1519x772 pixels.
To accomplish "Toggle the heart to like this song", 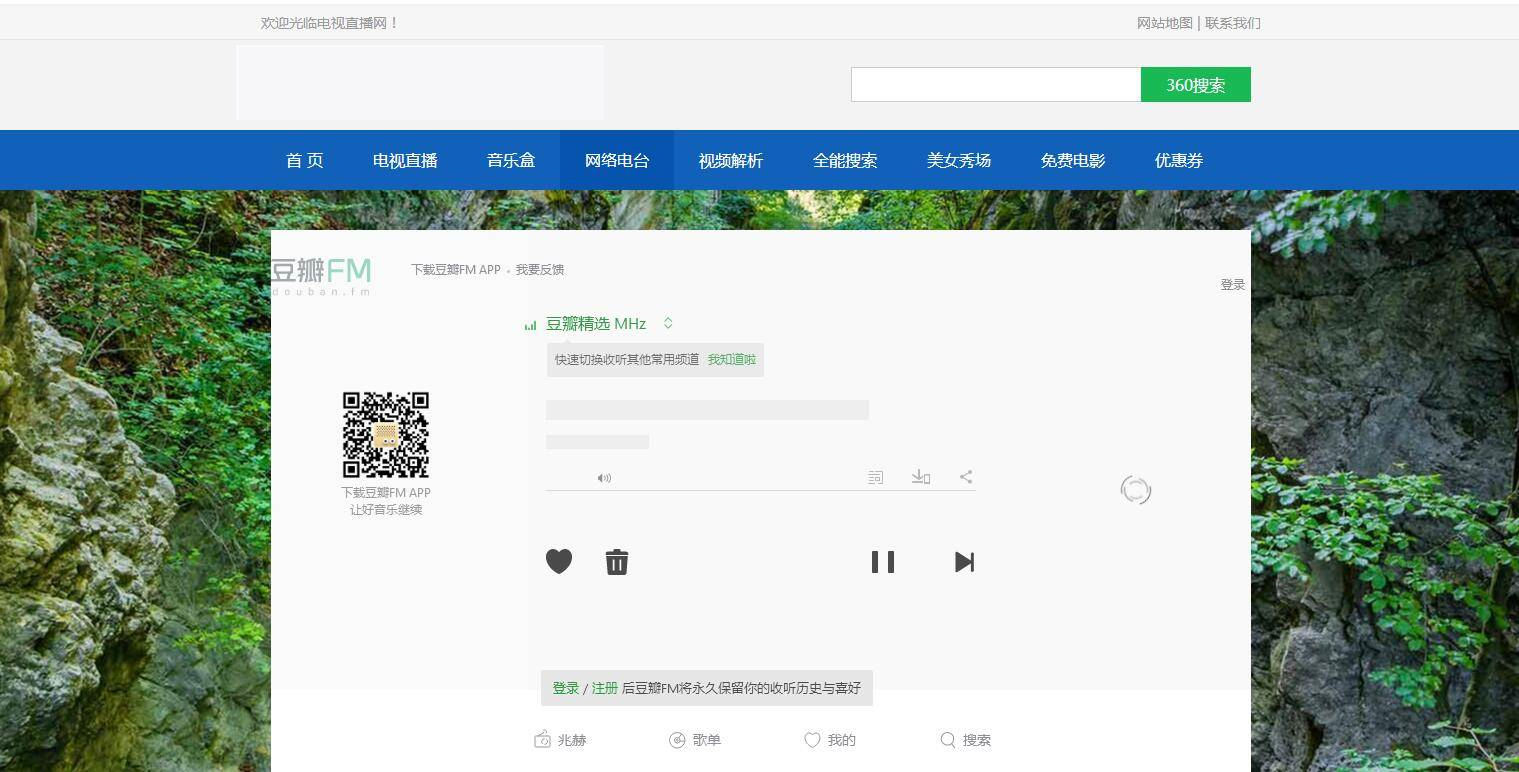I will click(x=559, y=561).
